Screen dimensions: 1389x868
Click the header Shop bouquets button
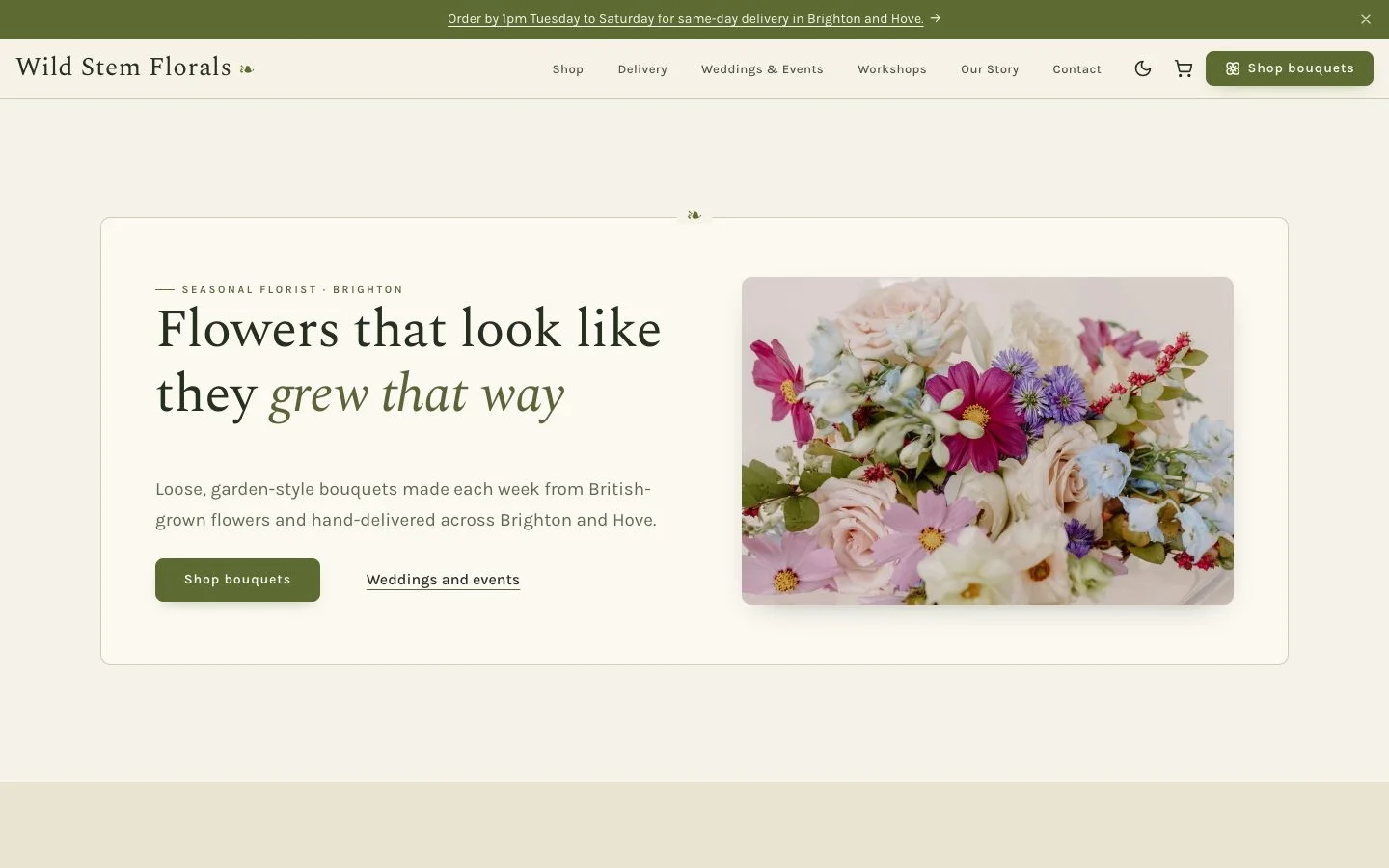click(x=1290, y=68)
